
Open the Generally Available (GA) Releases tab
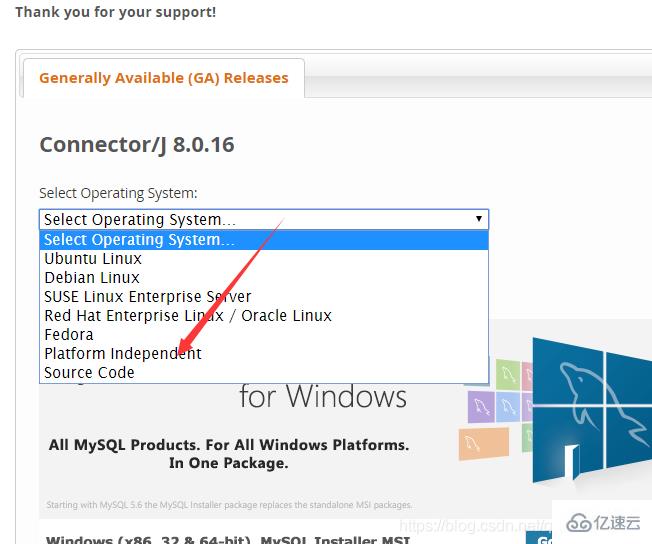coord(163,78)
